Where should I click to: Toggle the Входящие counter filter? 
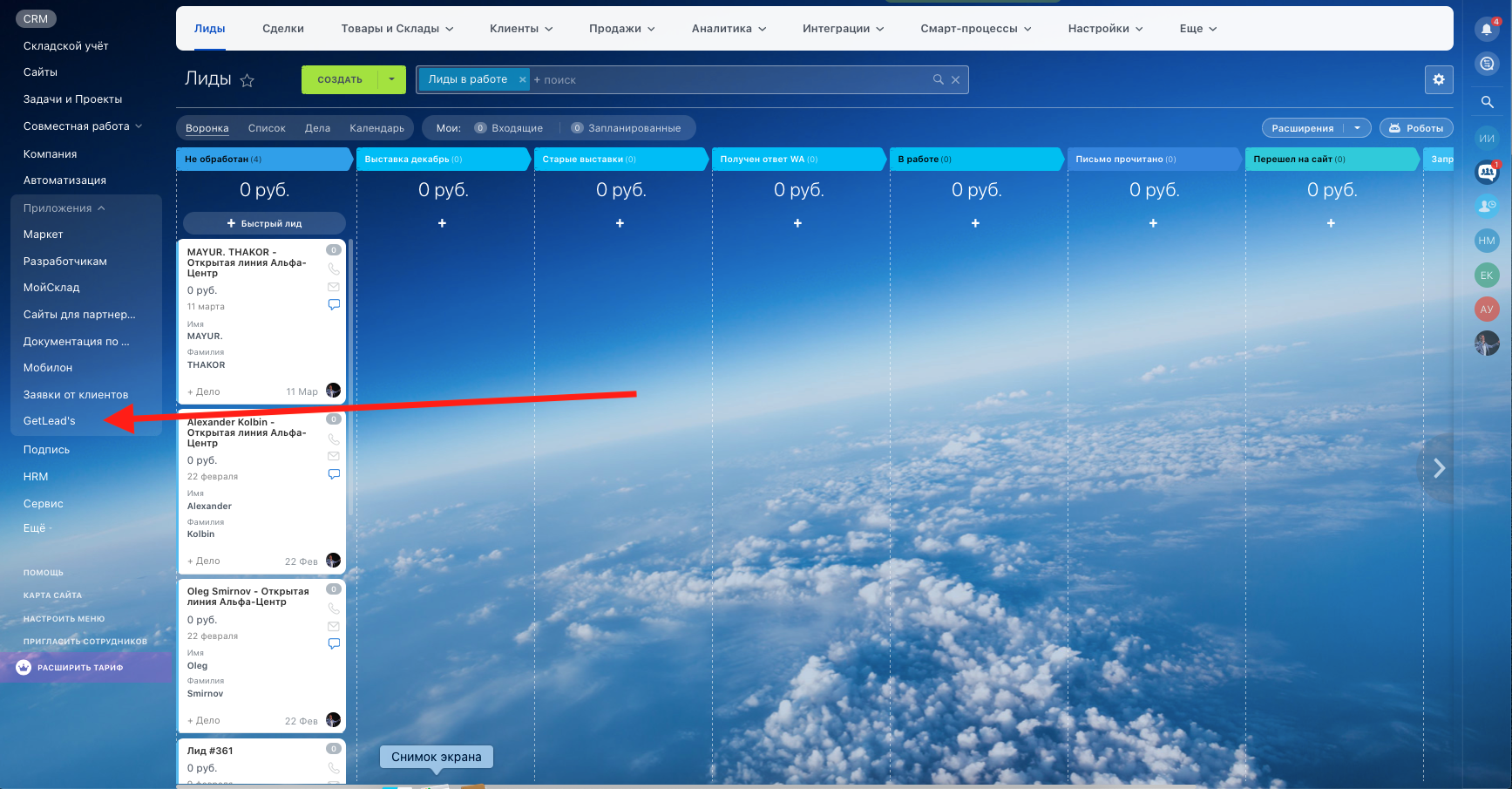point(508,128)
